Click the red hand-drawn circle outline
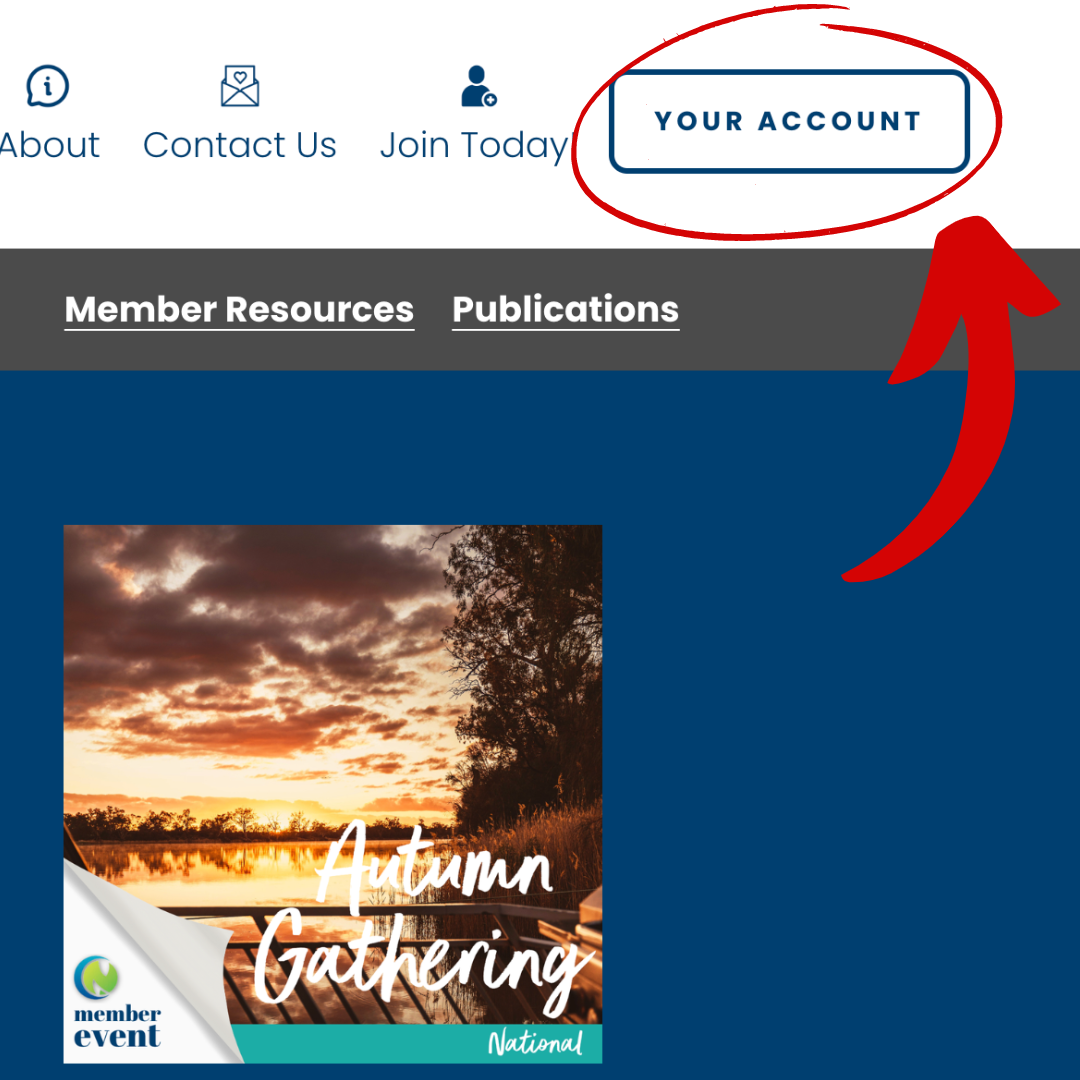This screenshot has height=1080, width=1080. tap(787, 123)
